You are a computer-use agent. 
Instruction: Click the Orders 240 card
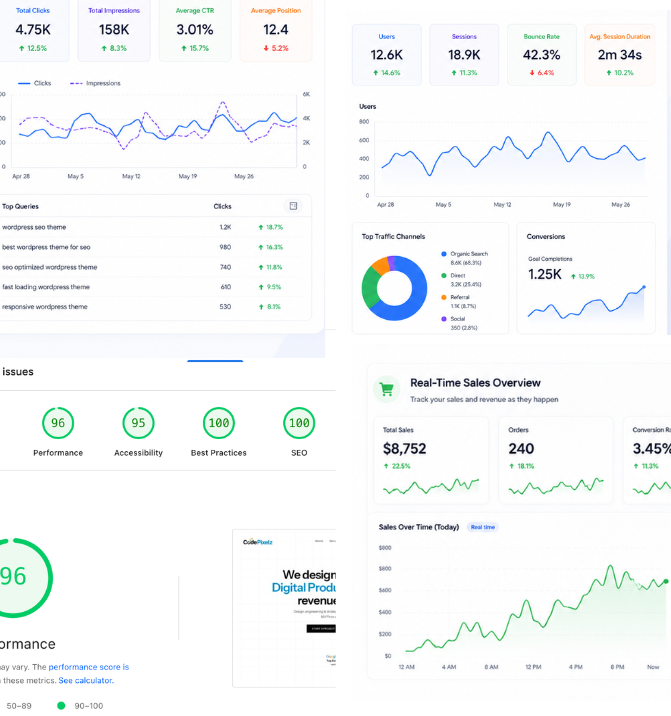[x=556, y=460]
